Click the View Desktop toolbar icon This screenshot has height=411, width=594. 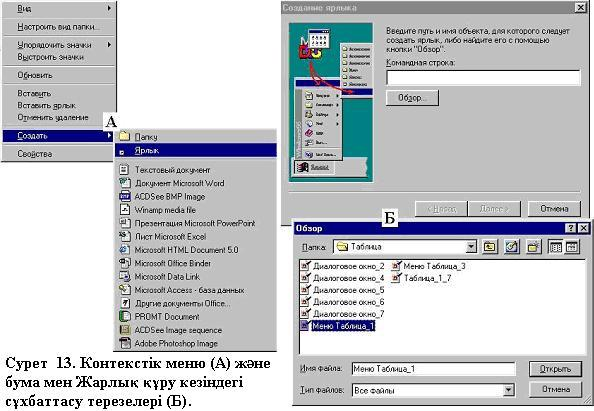(x=512, y=247)
